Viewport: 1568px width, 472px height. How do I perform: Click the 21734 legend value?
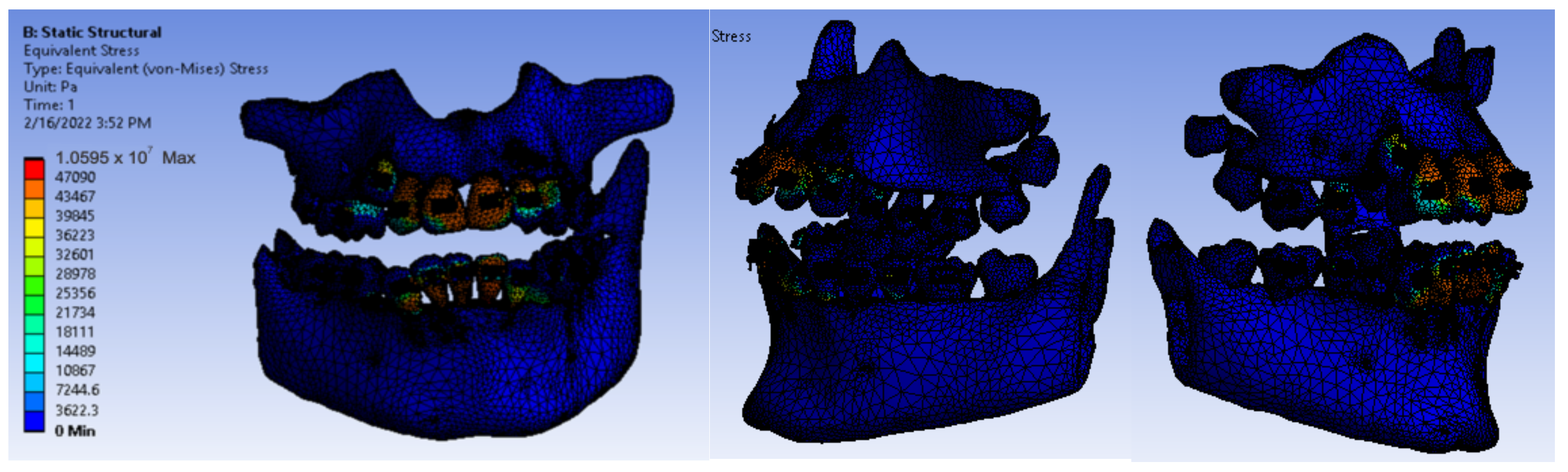coord(75,313)
